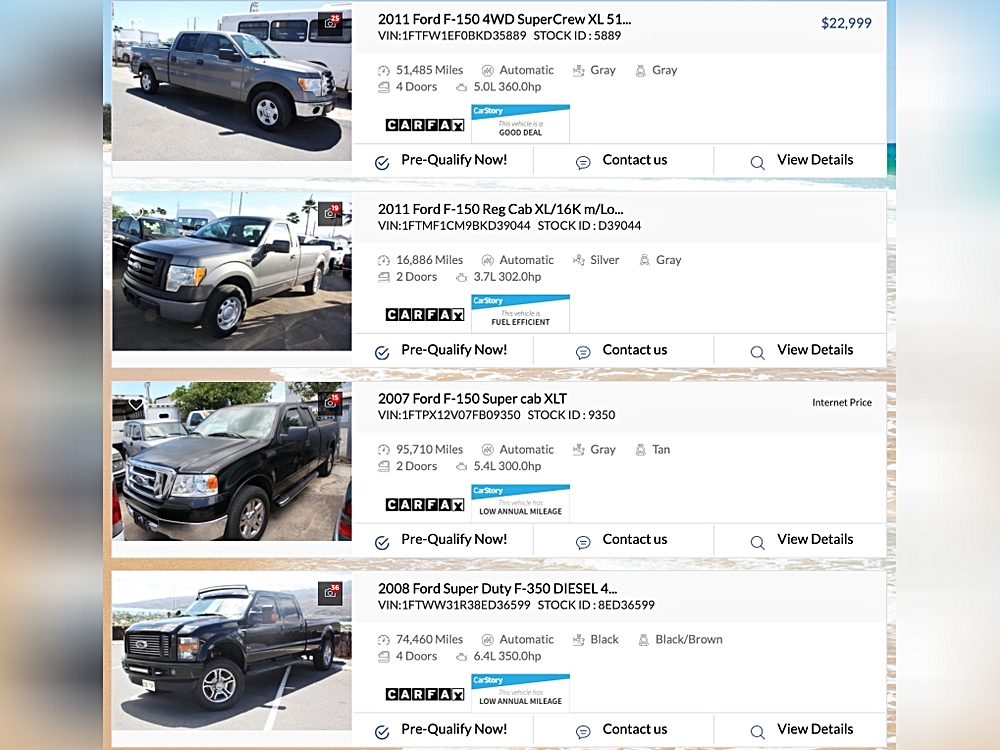
Task: Click the $22,999 price
Action: 846,23
